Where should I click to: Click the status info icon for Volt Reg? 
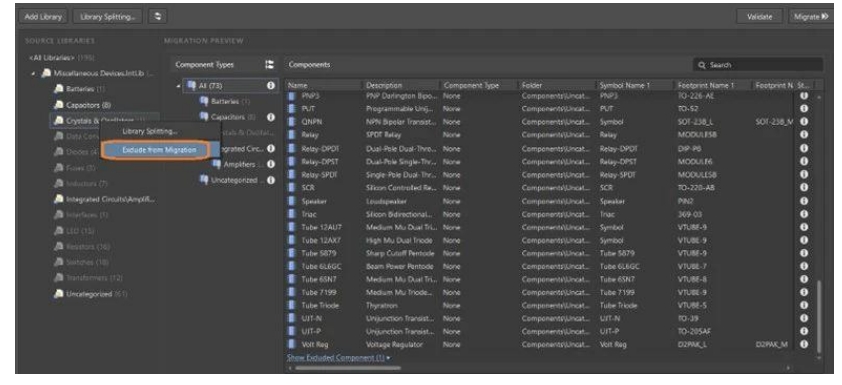[804, 345]
